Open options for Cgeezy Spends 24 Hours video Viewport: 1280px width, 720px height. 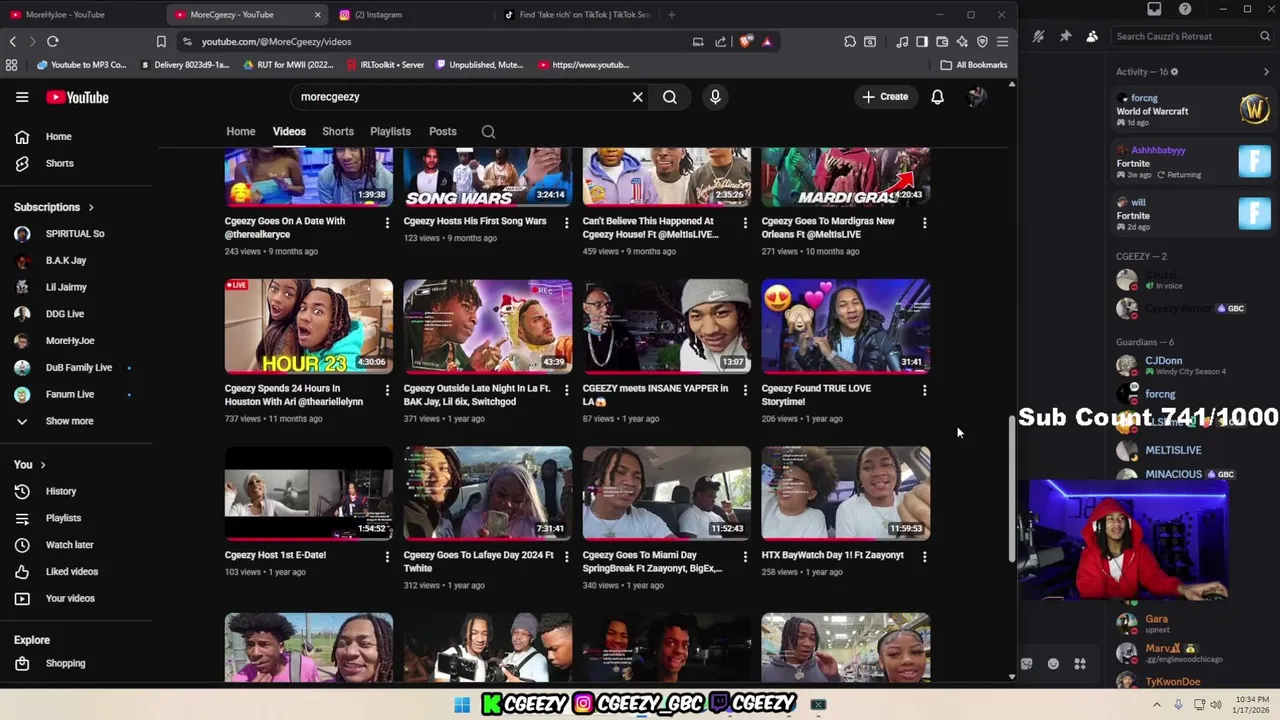click(387, 390)
